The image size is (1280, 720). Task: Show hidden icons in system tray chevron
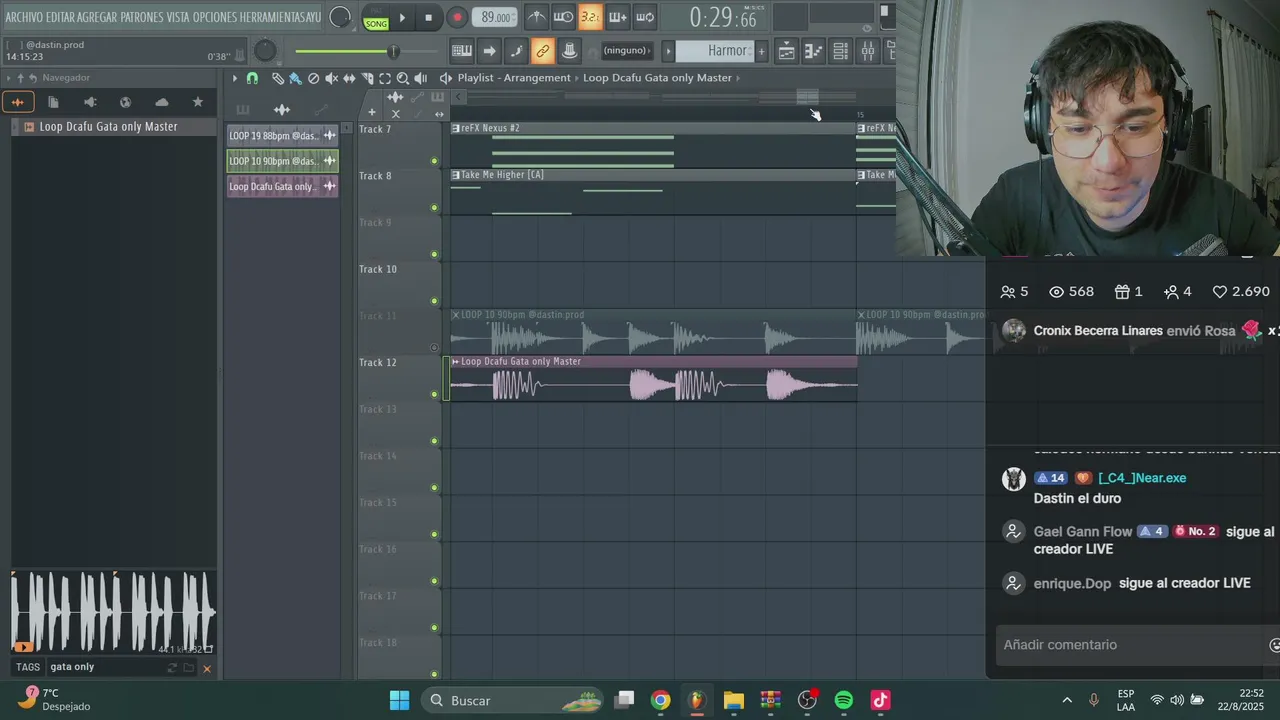click(x=1067, y=700)
